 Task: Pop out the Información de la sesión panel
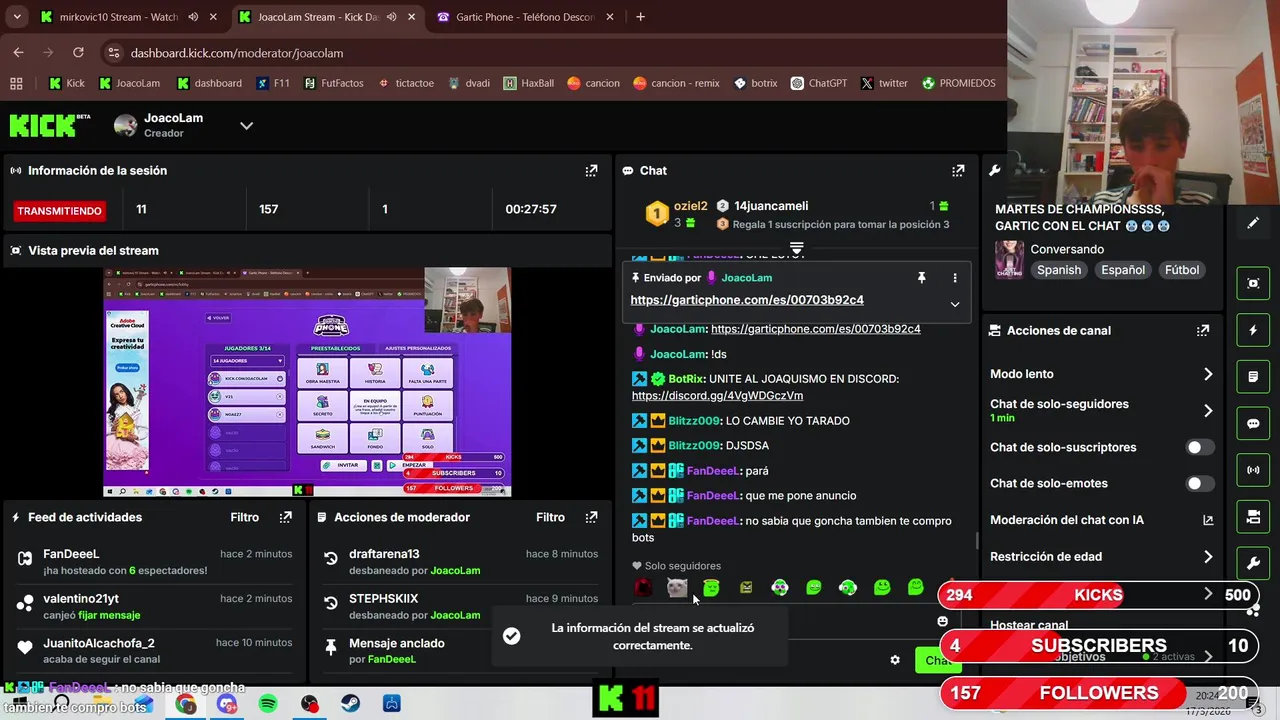coord(591,171)
